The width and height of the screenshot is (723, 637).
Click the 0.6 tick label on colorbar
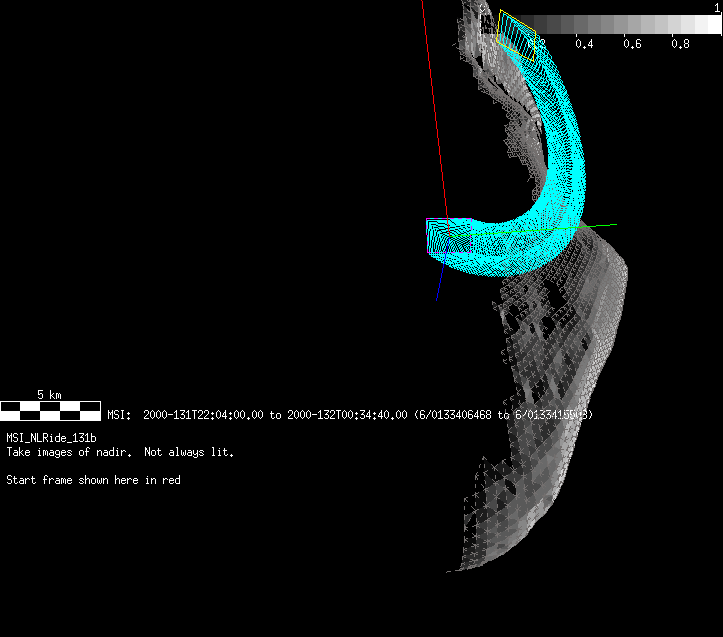click(632, 44)
